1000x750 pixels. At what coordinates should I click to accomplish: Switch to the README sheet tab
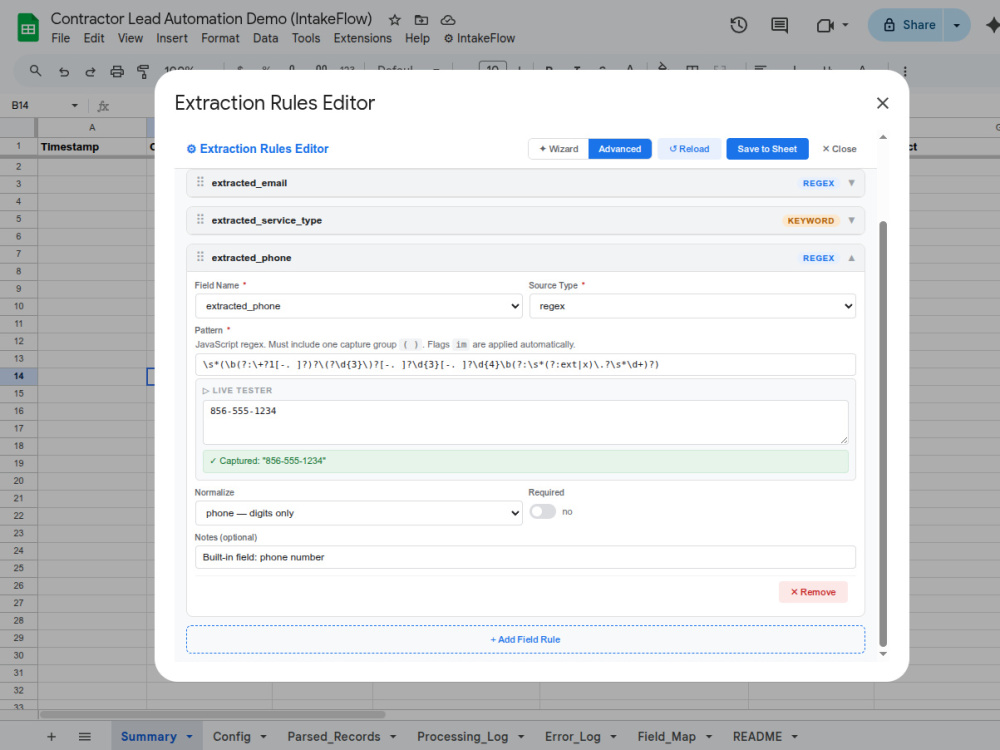757,737
